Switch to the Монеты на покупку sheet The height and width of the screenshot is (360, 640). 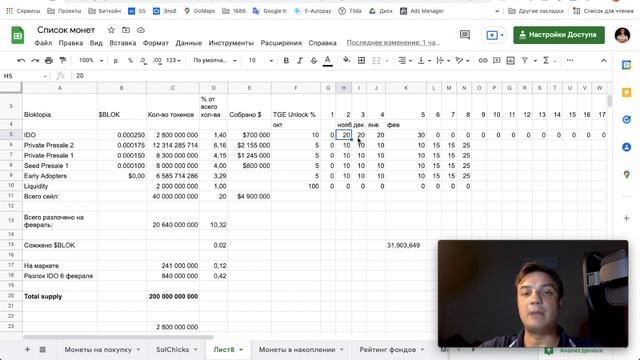(x=98, y=350)
